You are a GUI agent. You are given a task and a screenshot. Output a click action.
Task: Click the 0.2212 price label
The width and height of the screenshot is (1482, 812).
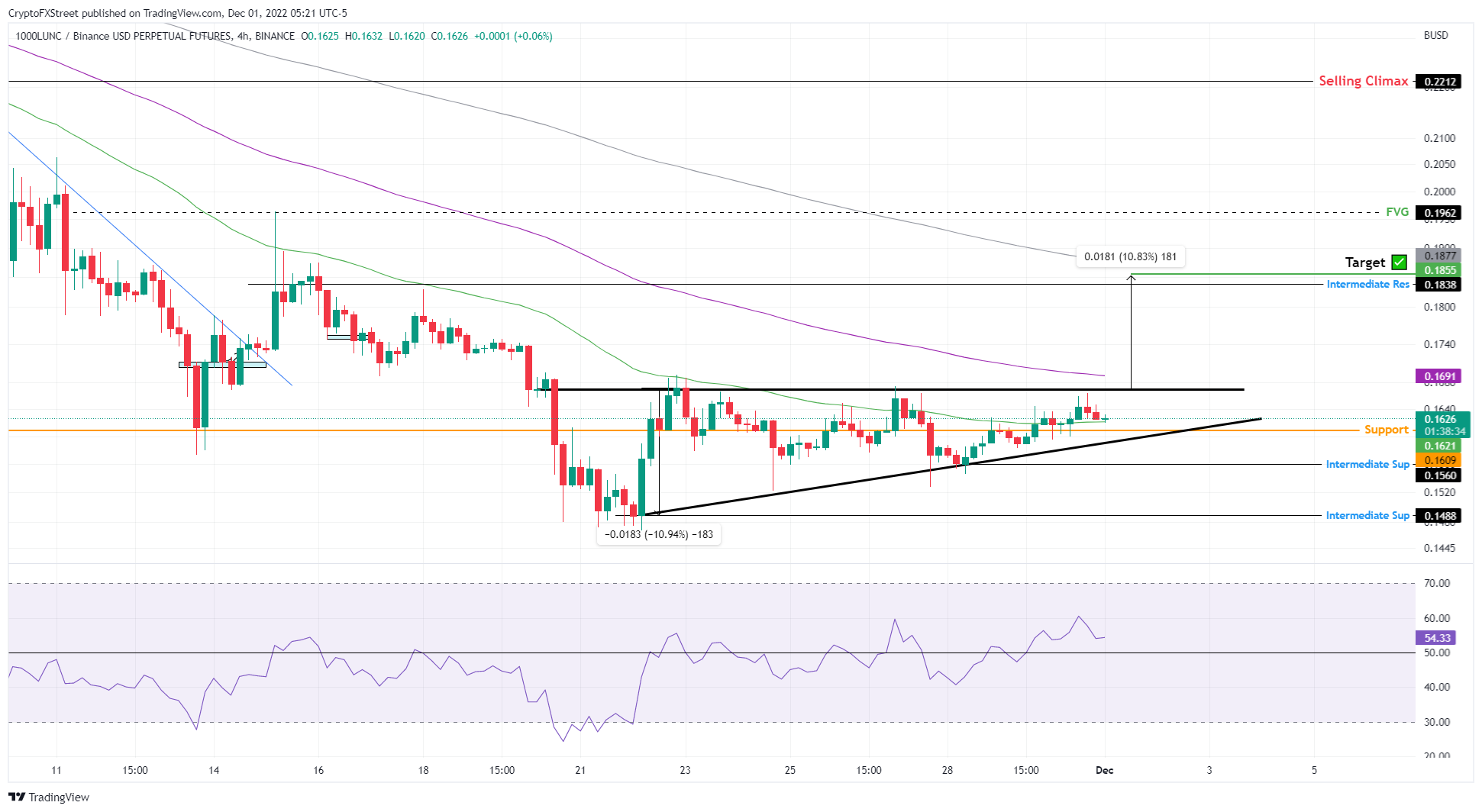tap(1438, 82)
